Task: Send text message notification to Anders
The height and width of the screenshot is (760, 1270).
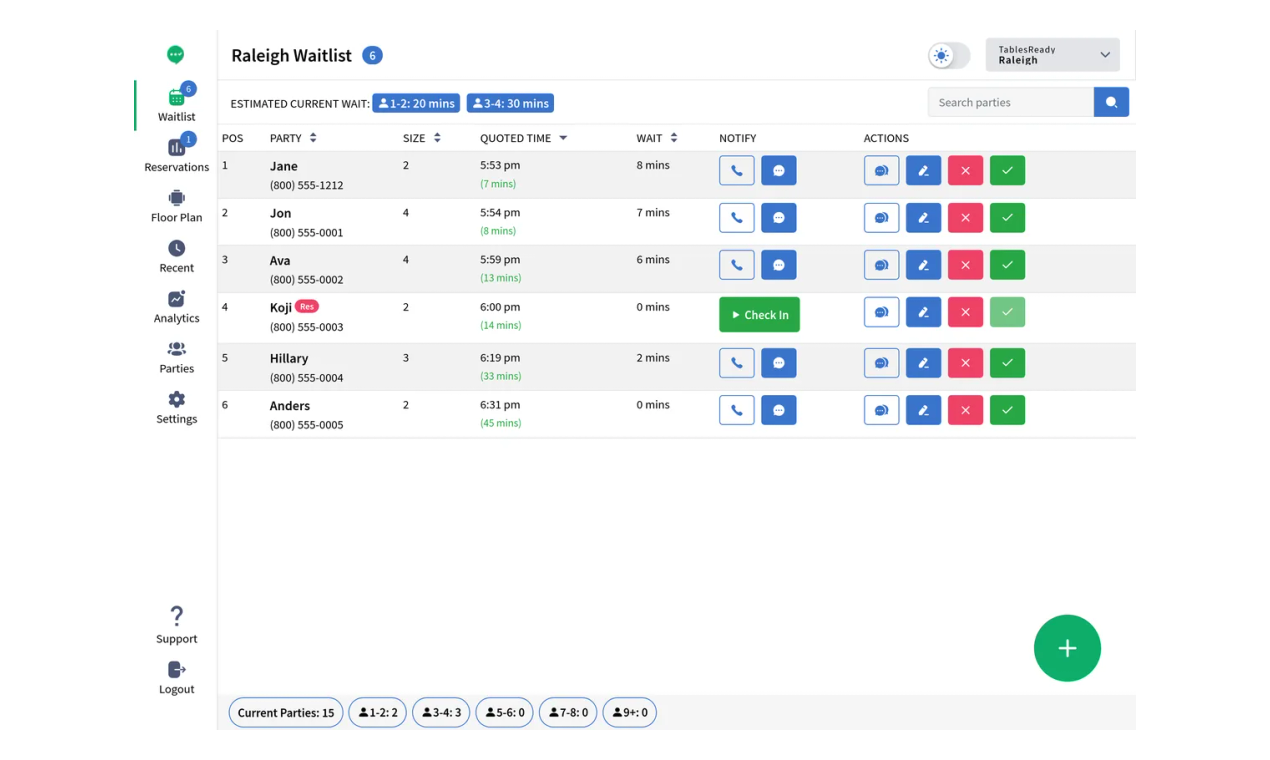Action: (x=779, y=410)
